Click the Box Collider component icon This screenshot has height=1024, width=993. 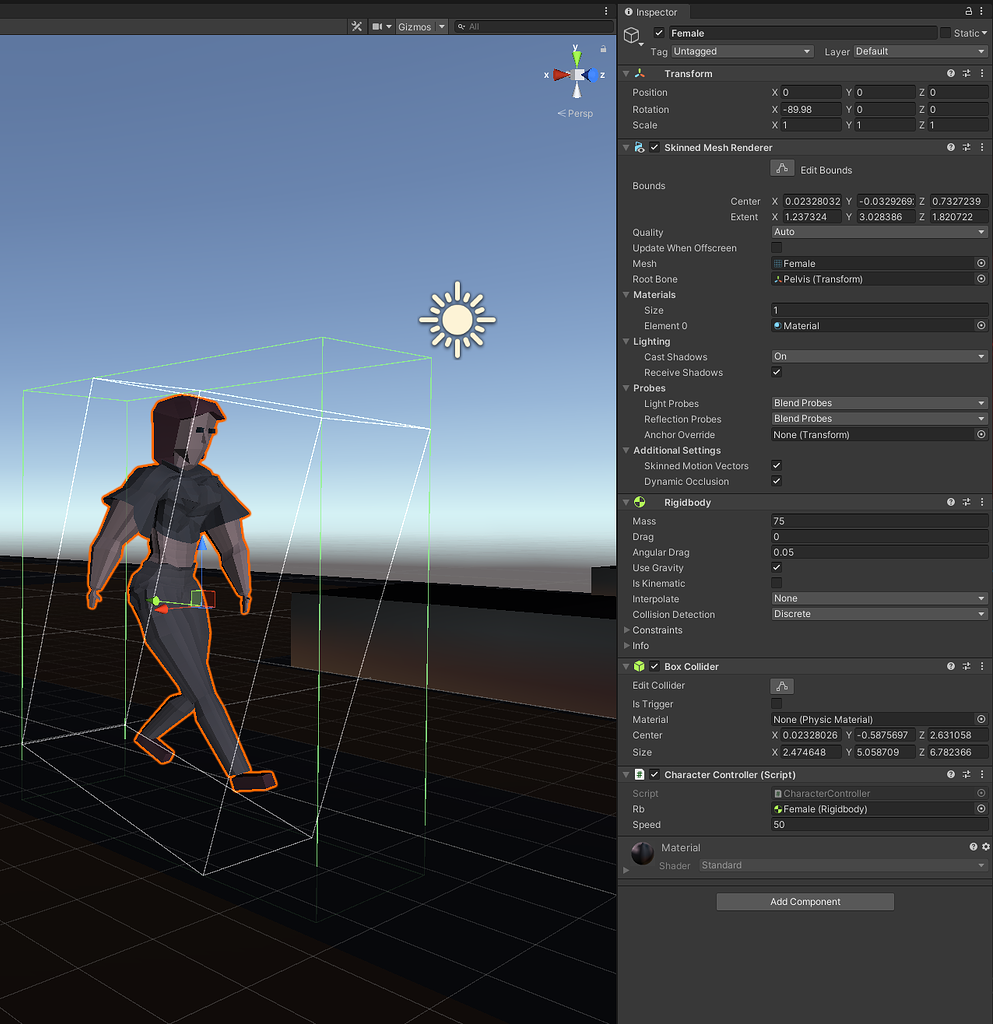tap(638, 666)
